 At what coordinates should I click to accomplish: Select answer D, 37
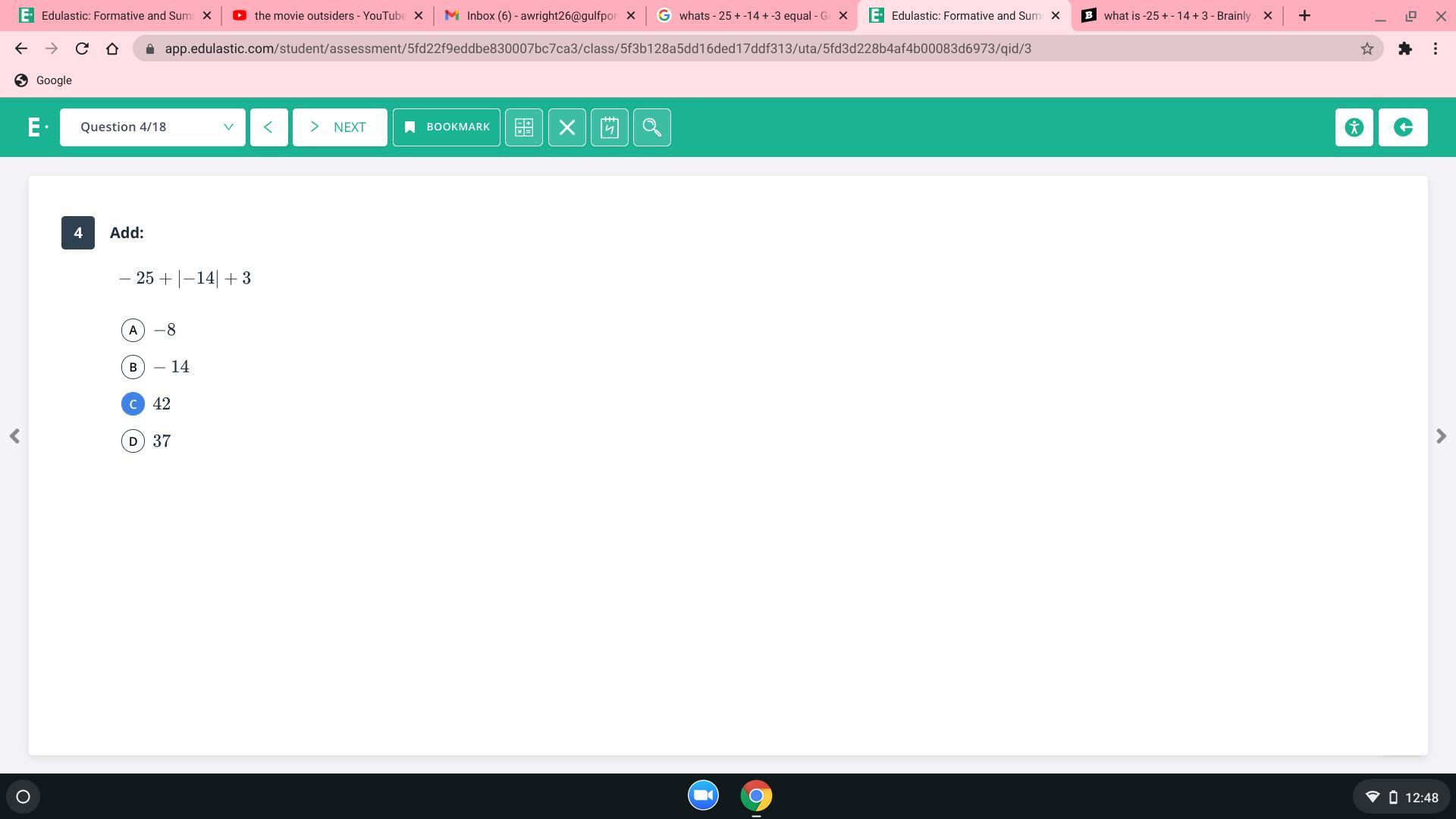133,441
